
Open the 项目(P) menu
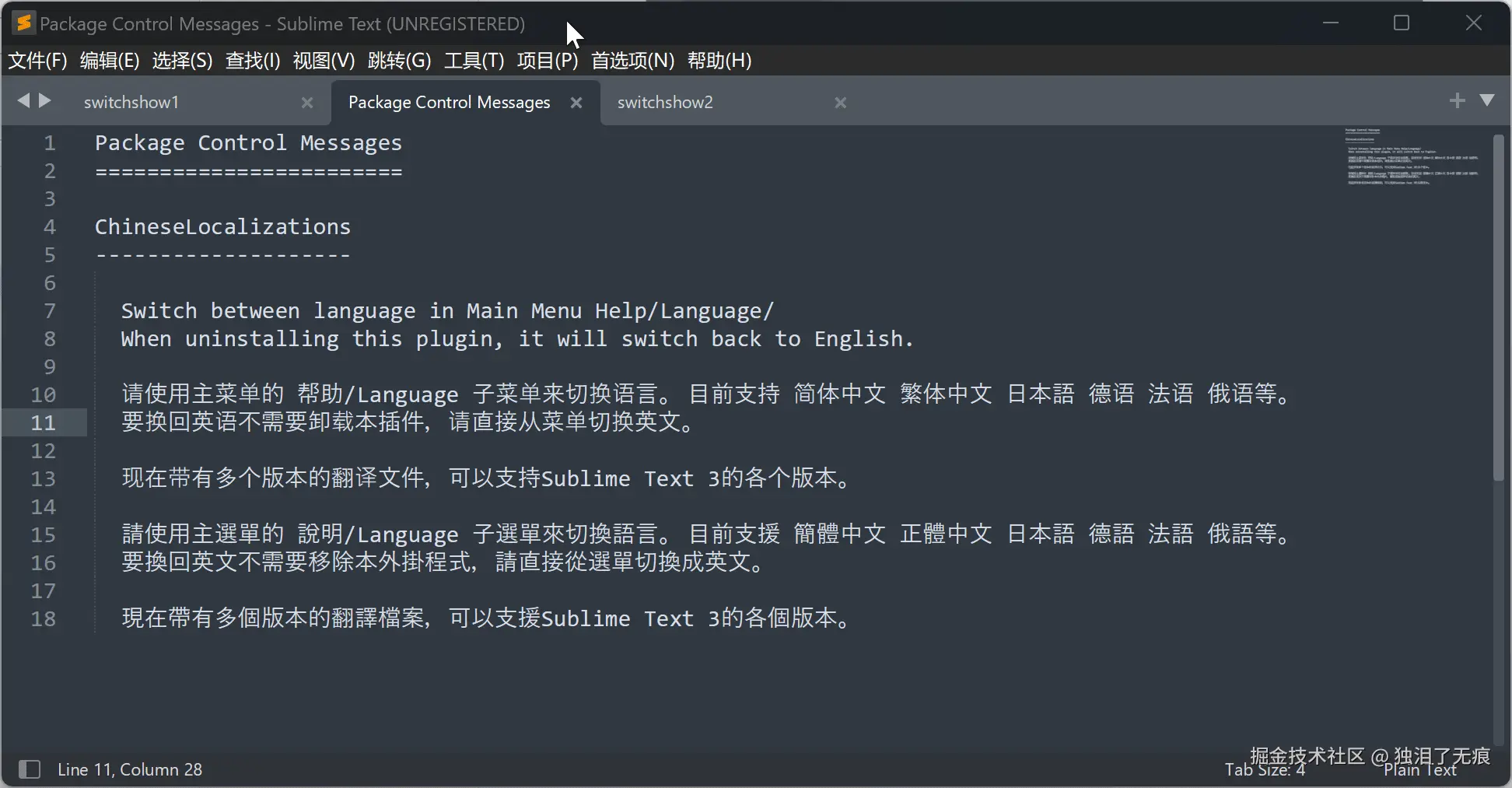pyautogui.click(x=548, y=61)
